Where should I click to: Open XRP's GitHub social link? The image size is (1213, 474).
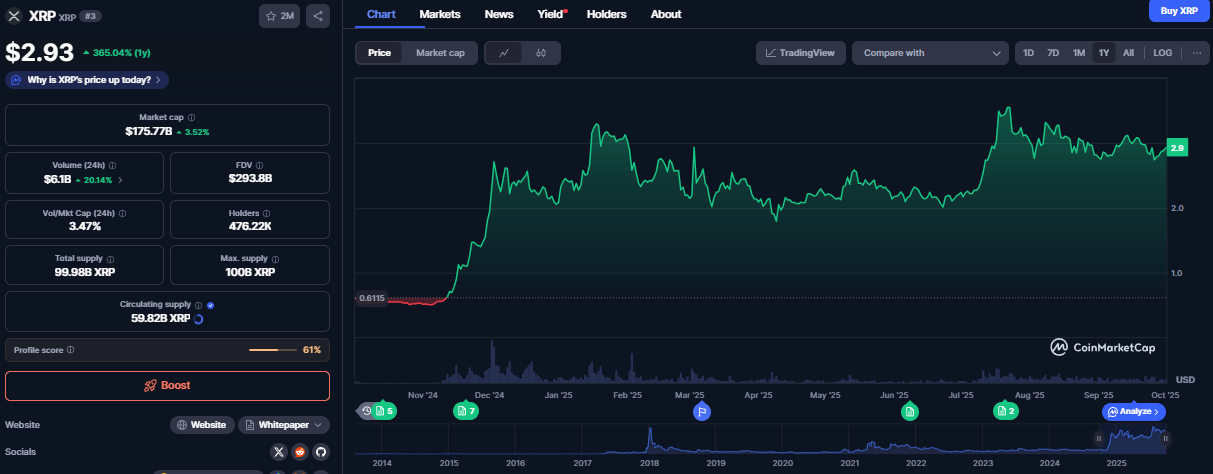[x=321, y=452]
